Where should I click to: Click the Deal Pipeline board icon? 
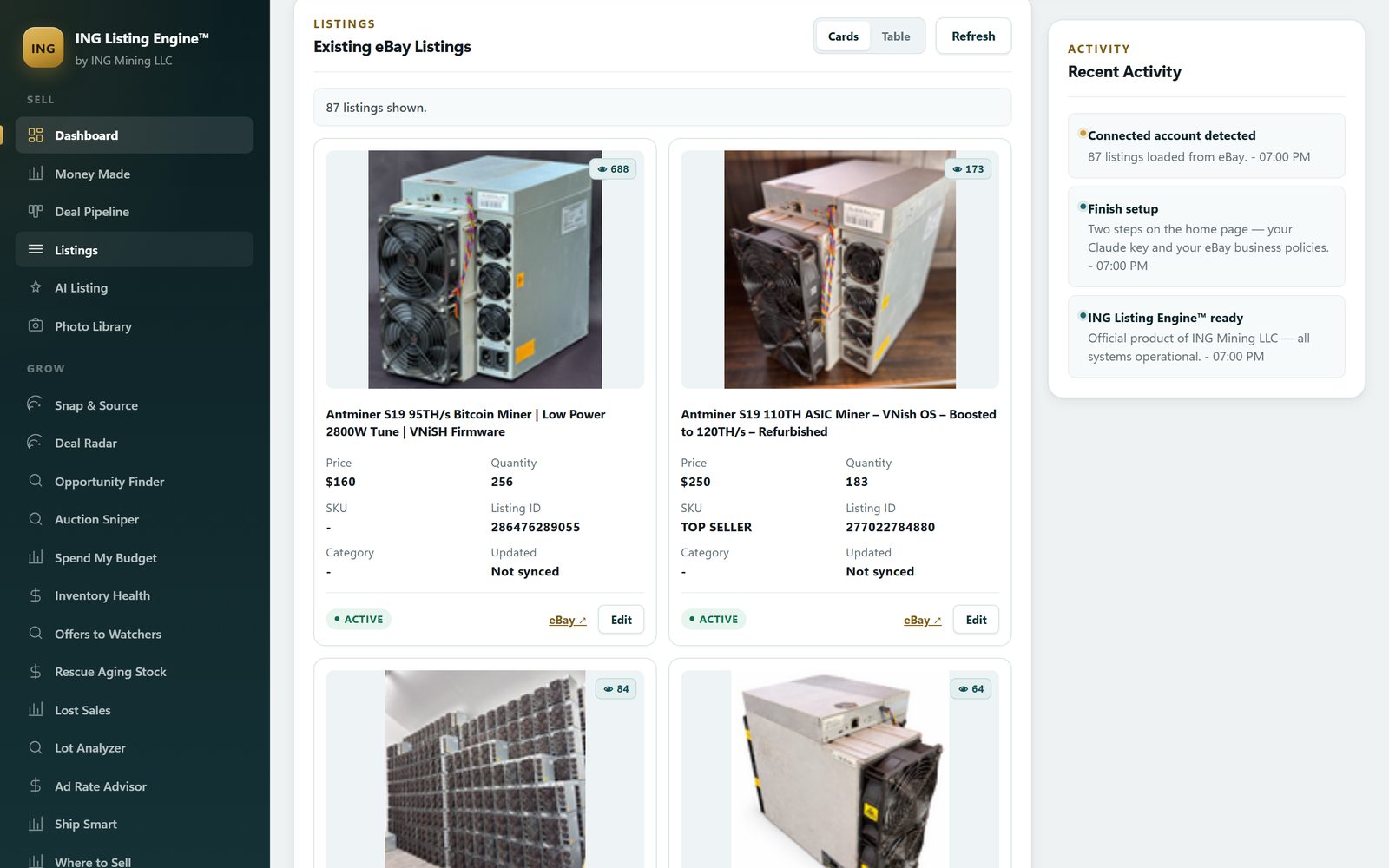click(36, 211)
